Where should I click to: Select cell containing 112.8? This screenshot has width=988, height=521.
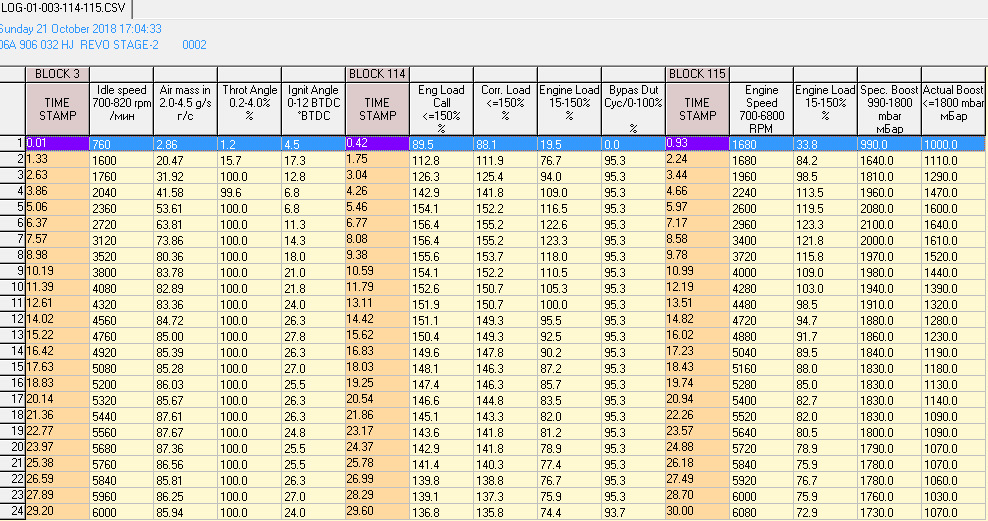(441, 161)
